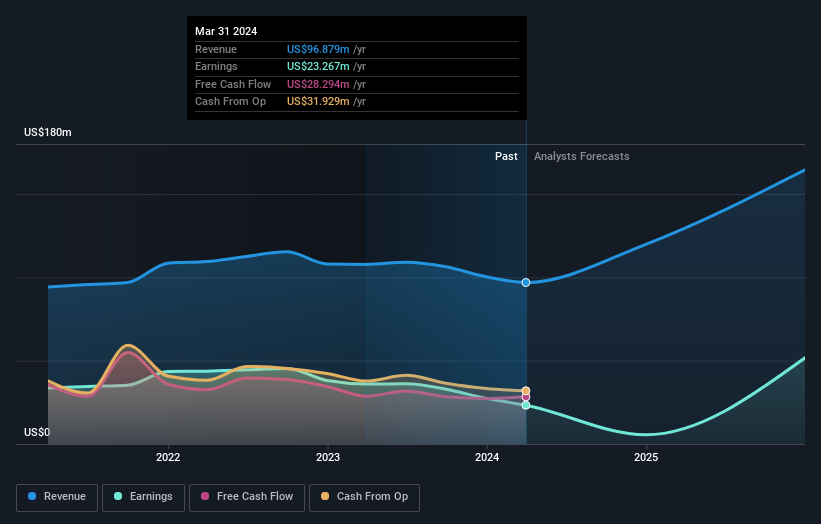Click the US$31.929m cash from op value
821x524 pixels.
coord(318,102)
